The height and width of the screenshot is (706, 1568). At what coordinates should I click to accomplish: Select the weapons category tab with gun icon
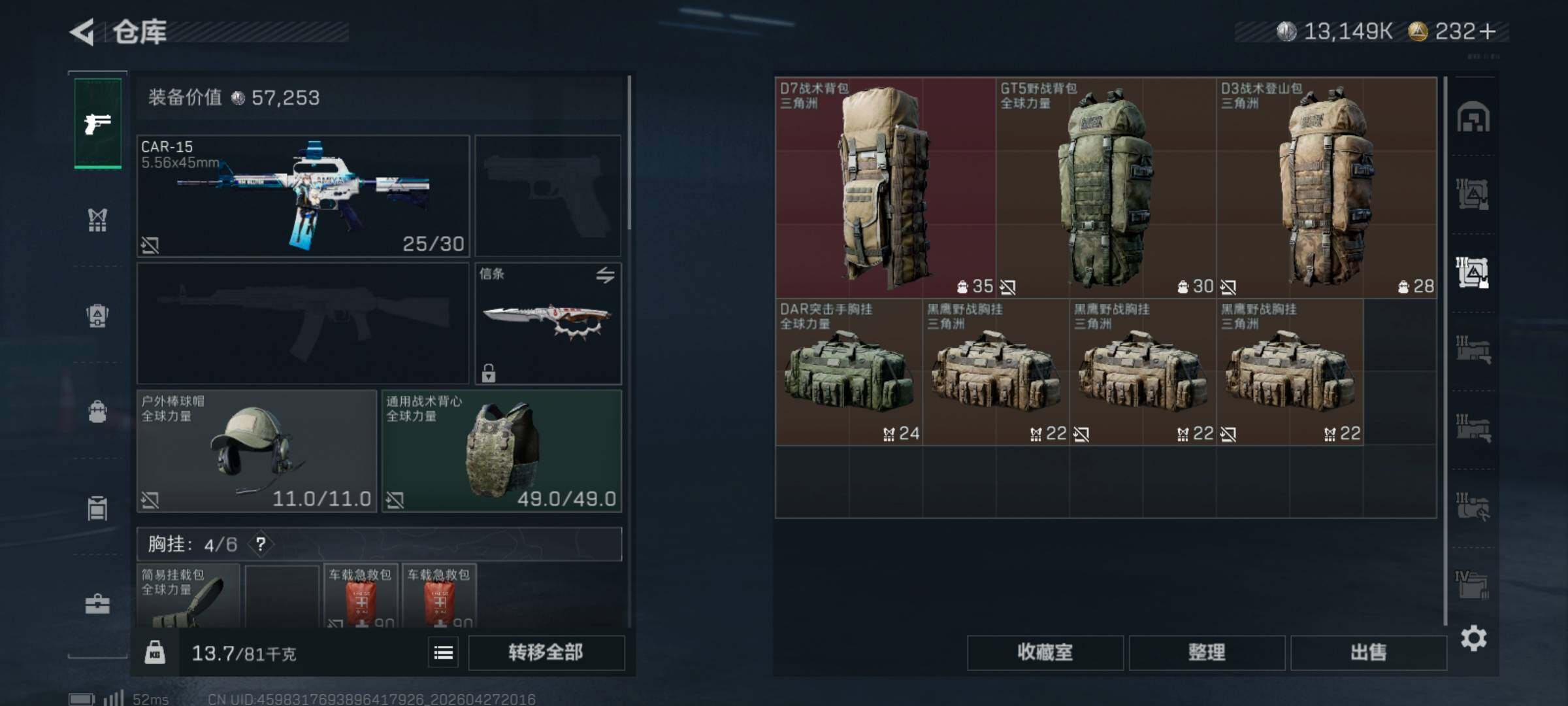97,123
